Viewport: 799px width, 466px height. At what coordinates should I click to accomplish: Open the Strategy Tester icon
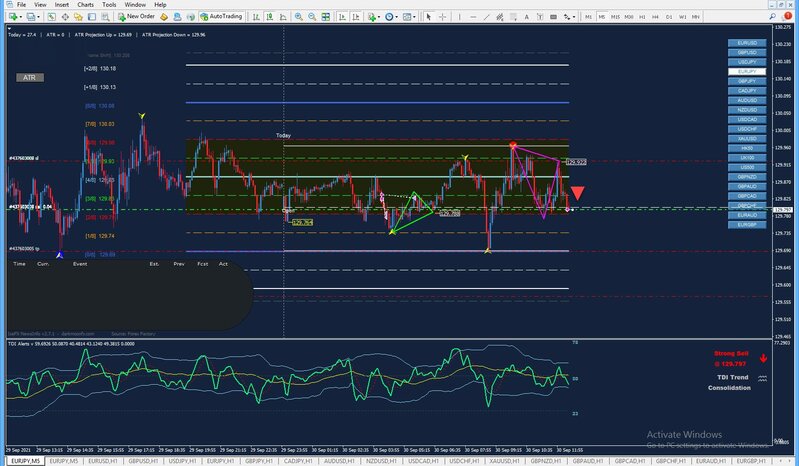(x=105, y=17)
